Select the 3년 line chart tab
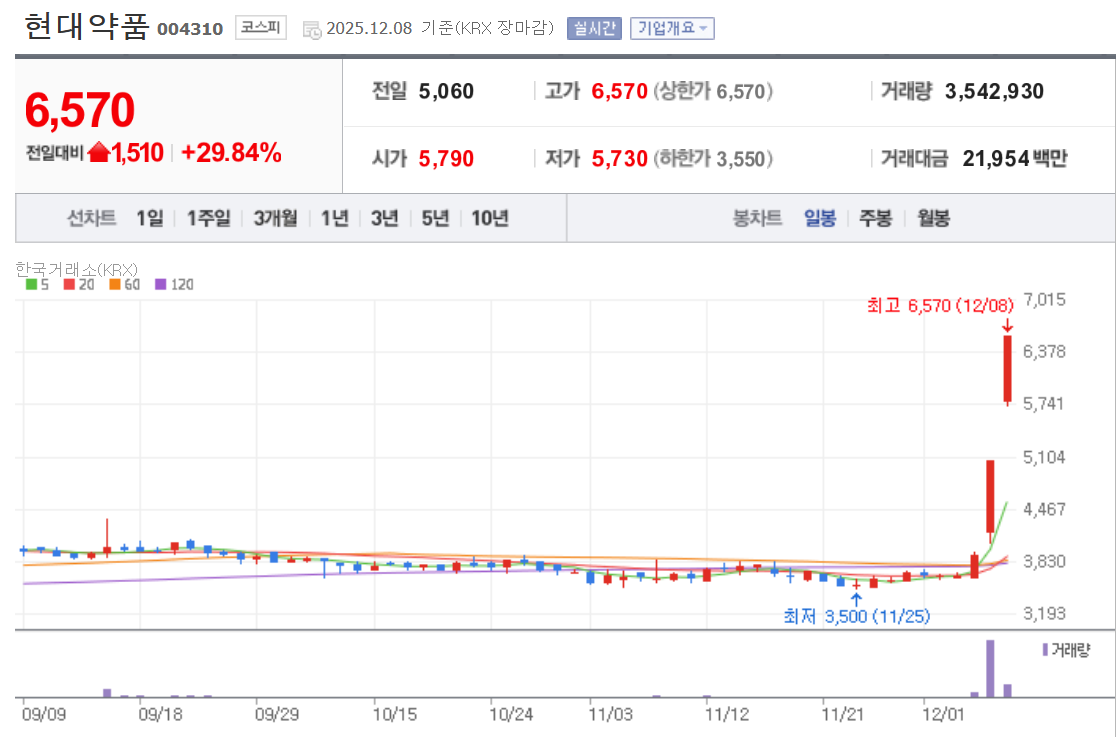Image resolution: width=1116 pixels, height=737 pixels. point(384,218)
